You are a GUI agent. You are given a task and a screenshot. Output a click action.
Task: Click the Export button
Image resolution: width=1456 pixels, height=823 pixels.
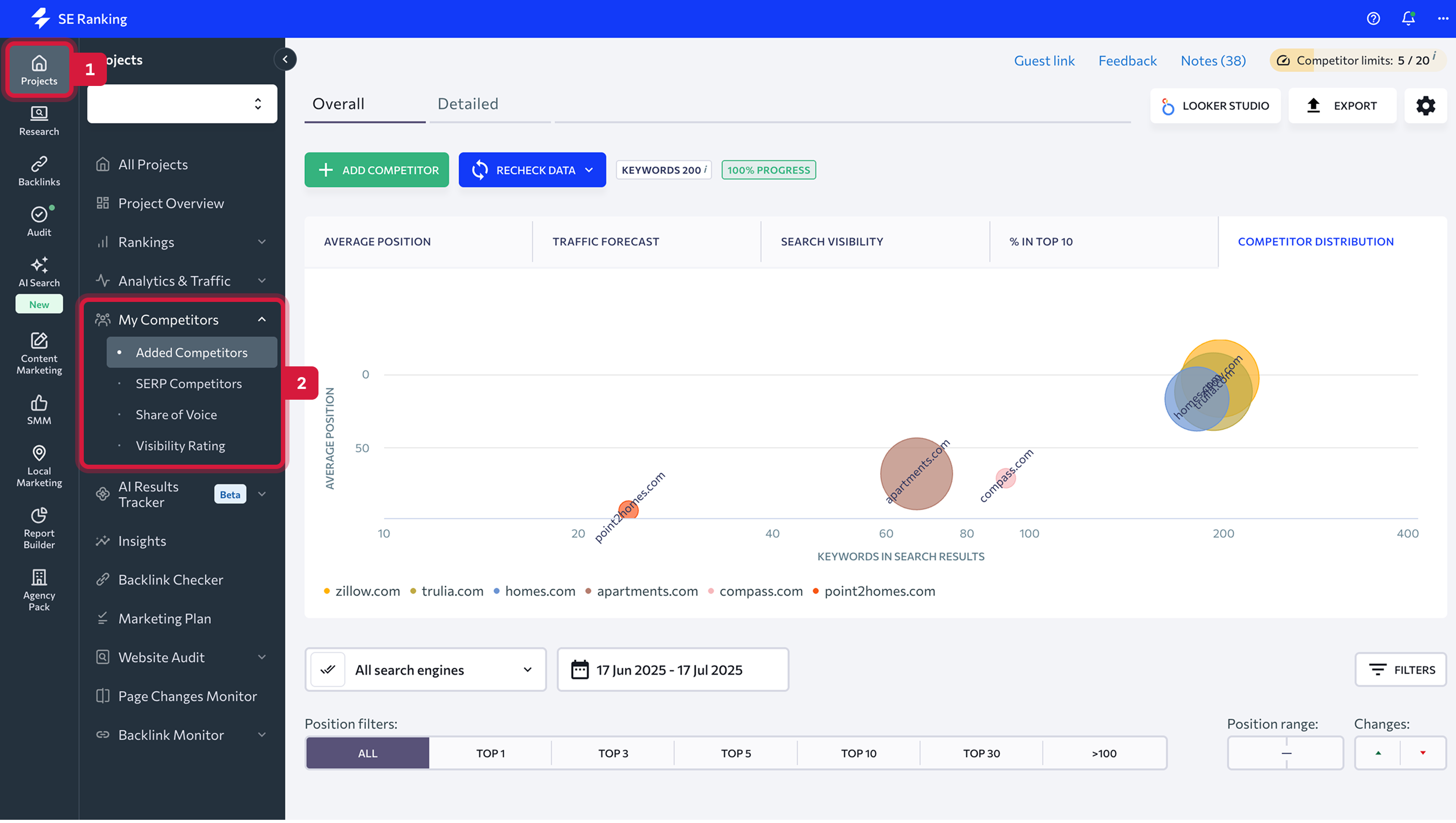coord(1342,106)
